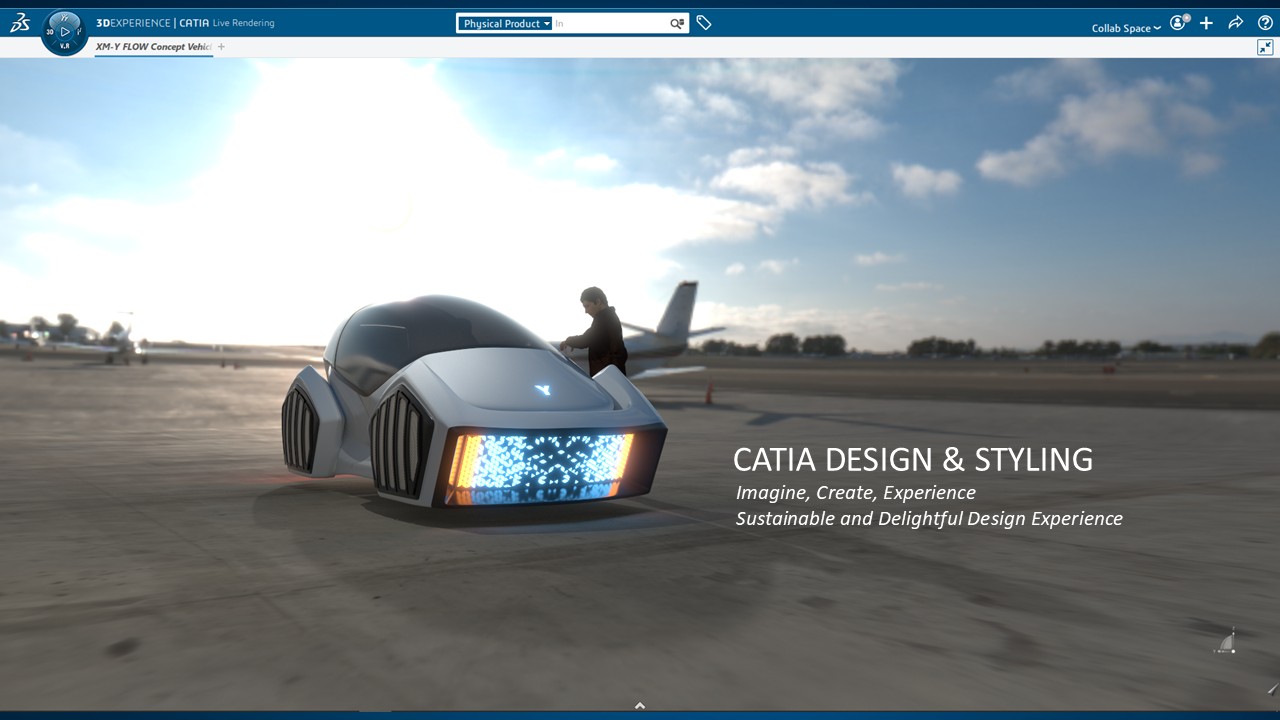Expand the Collab Space dropdown
This screenshot has width=1280, height=720.
click(1126, 28)
